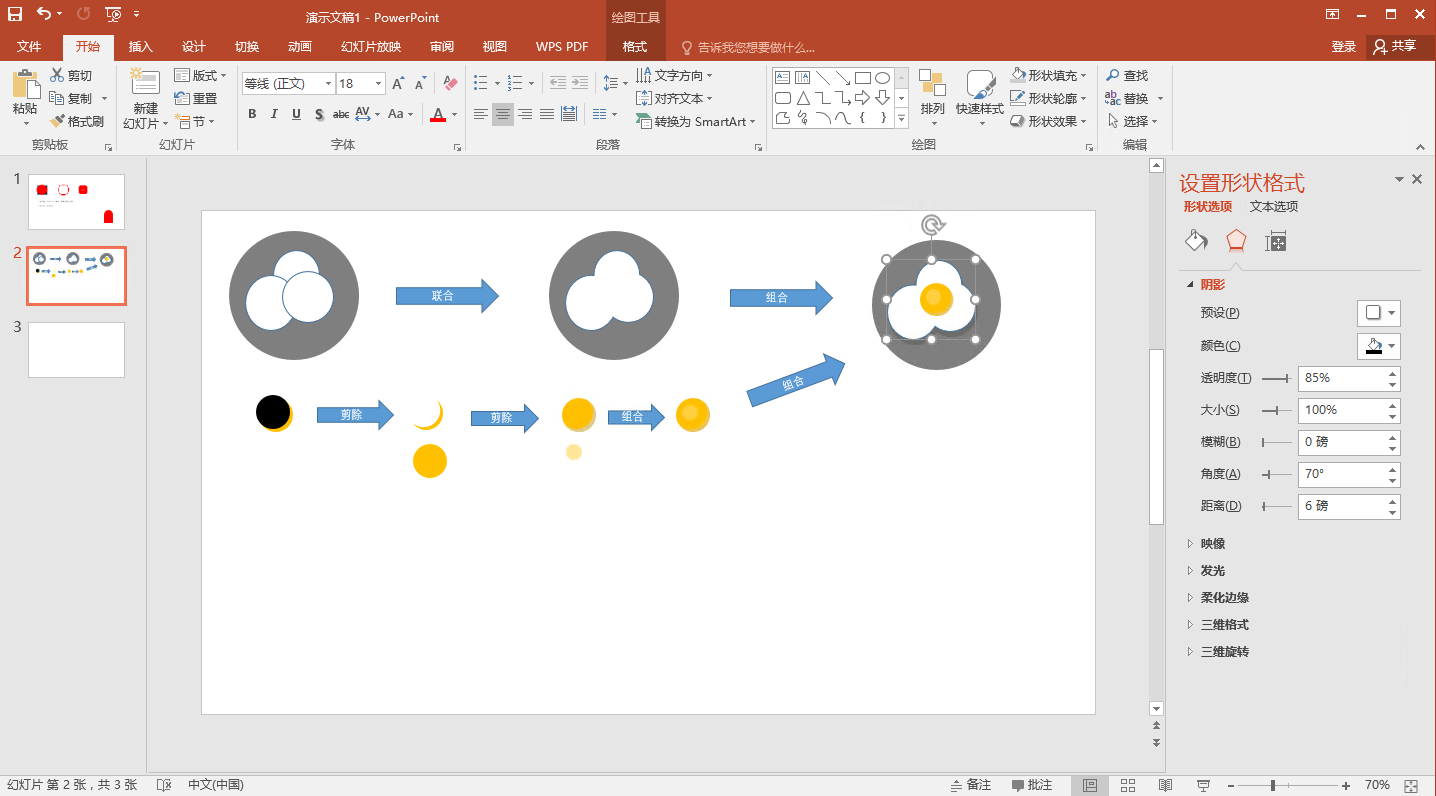Click the Paste clipboard icon
The image size is (1436, 796).
[25, 85]
